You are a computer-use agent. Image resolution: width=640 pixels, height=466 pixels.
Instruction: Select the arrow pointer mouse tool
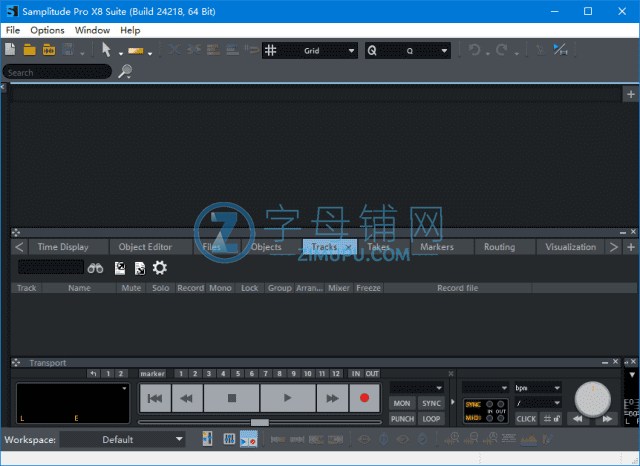coord(106,50)
